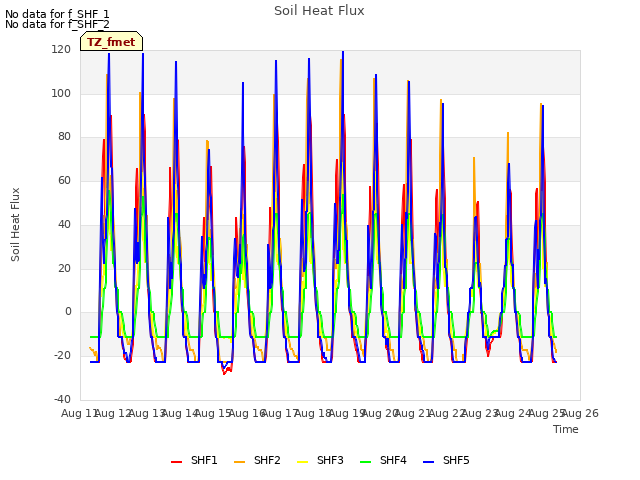Click the Time x-axis label
This screenshot has width=640, height=480.
tap(566, 429)
